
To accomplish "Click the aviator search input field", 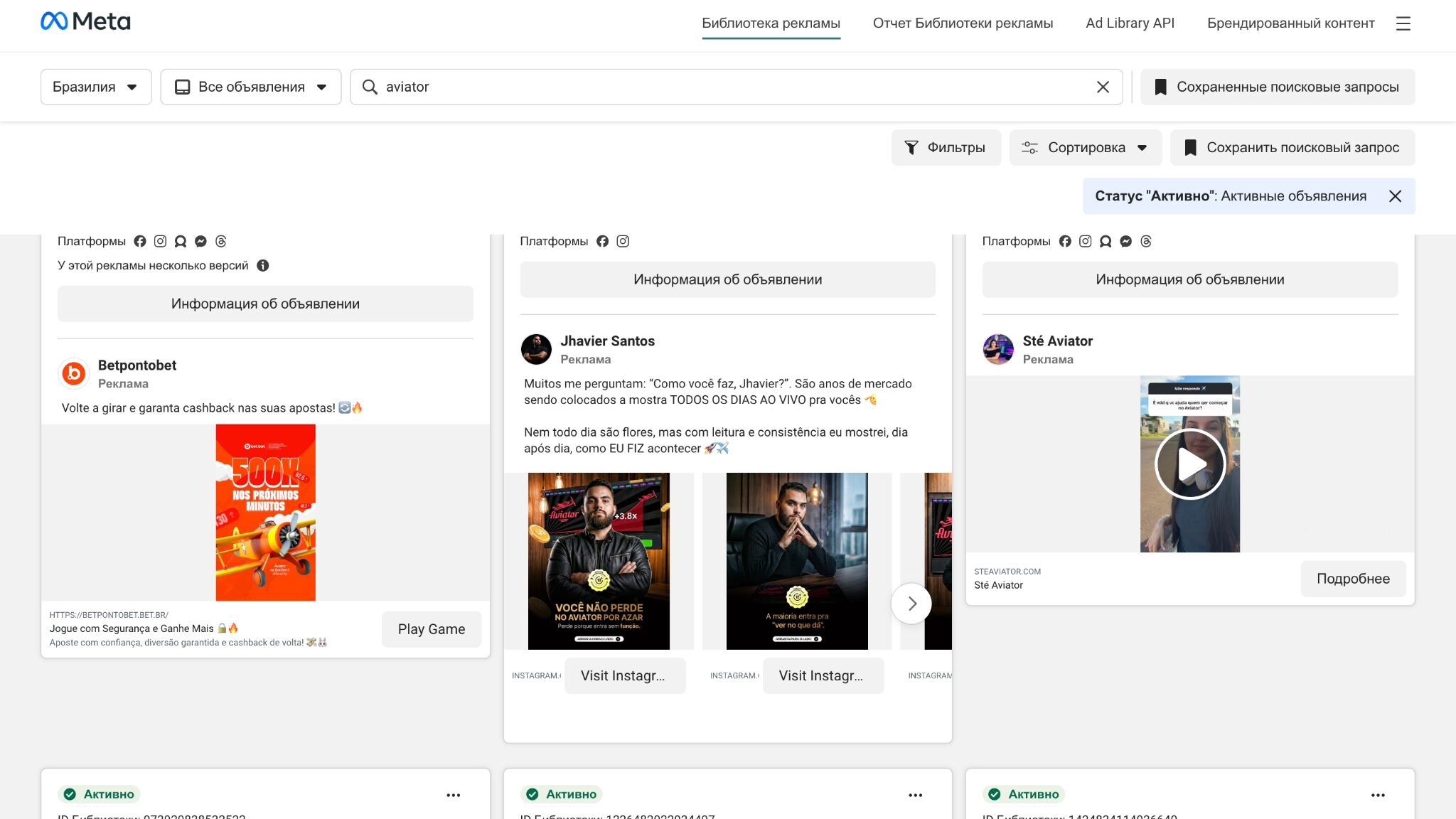I will tap(725, 87).
